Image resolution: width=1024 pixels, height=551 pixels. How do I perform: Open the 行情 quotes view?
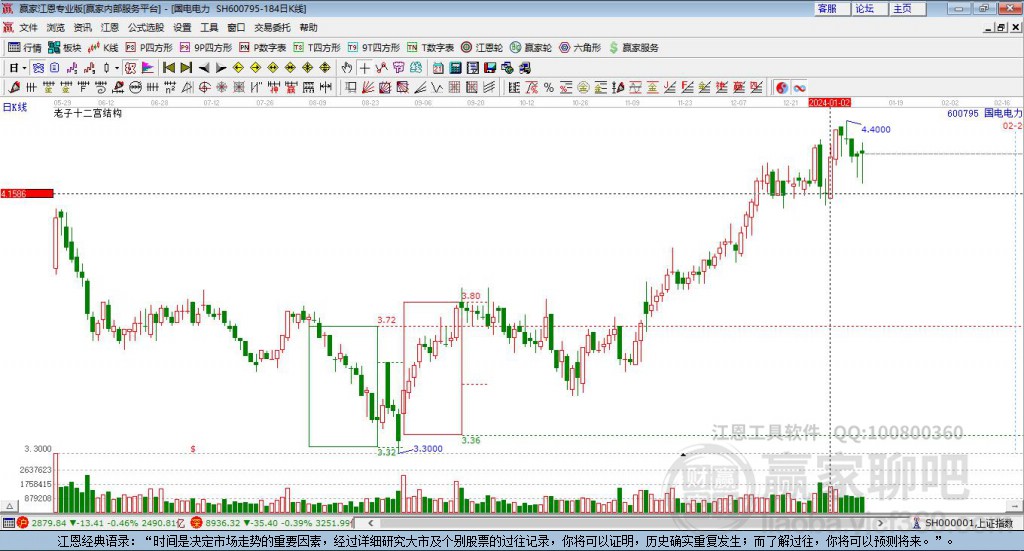[x=24, y=48]
